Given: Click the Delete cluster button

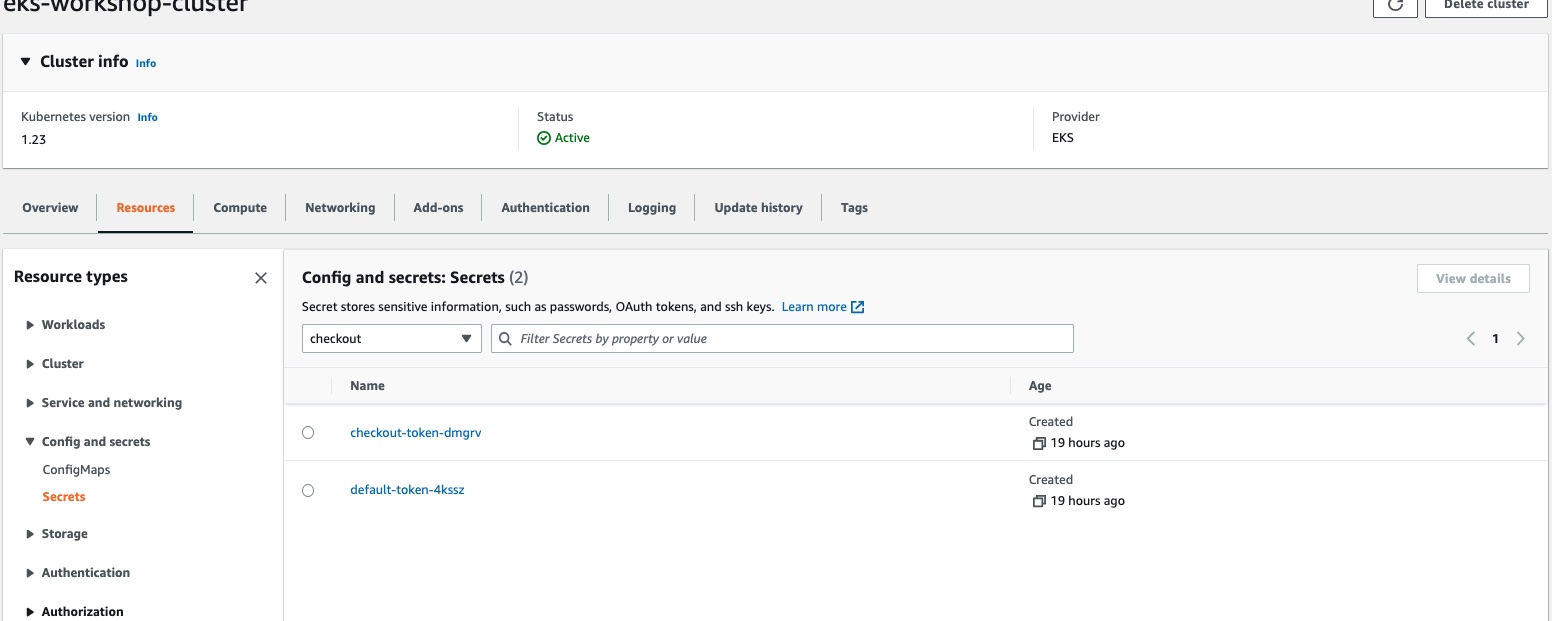Looking at the screenshot, I should pyautogui.click(x=1485, y=6).
